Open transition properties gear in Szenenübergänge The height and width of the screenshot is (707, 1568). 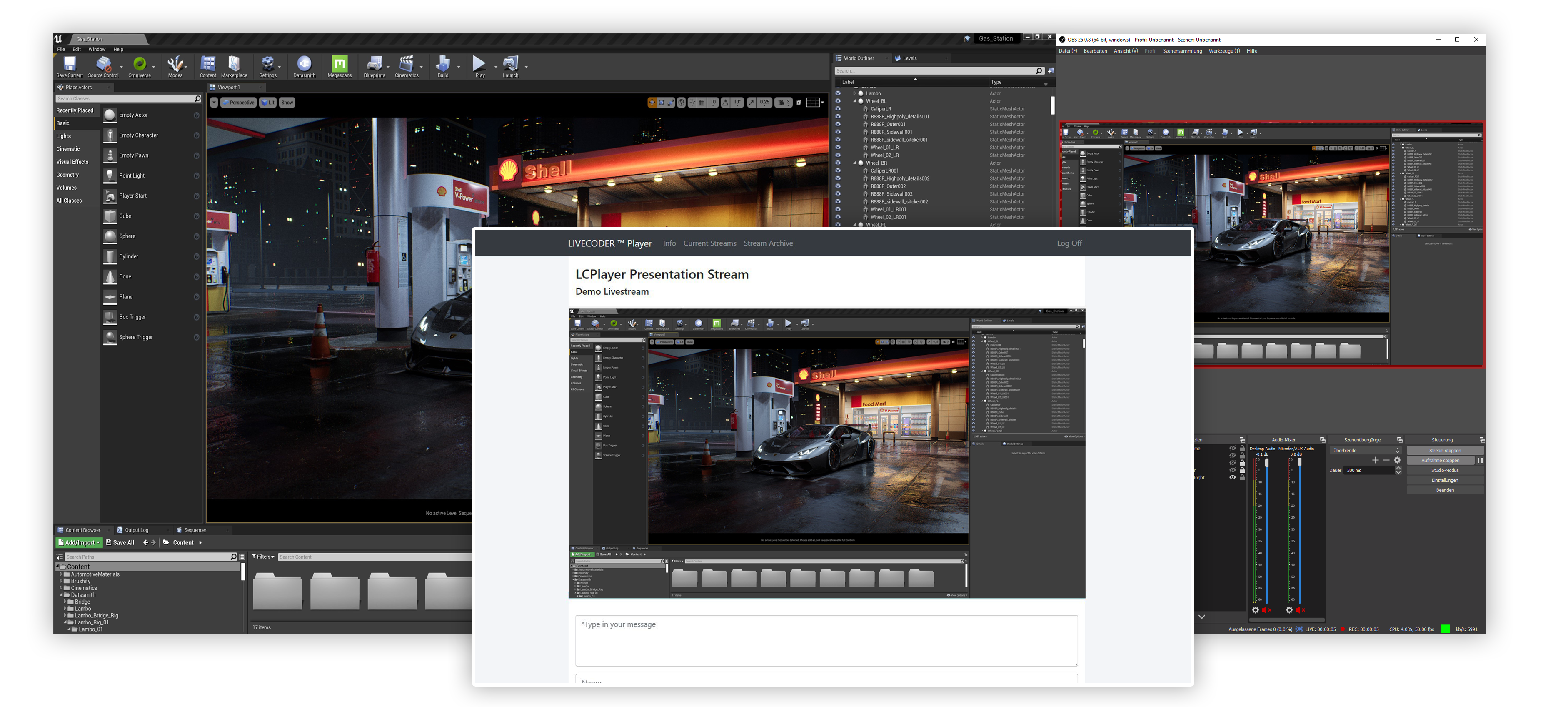pos(1398,460)
